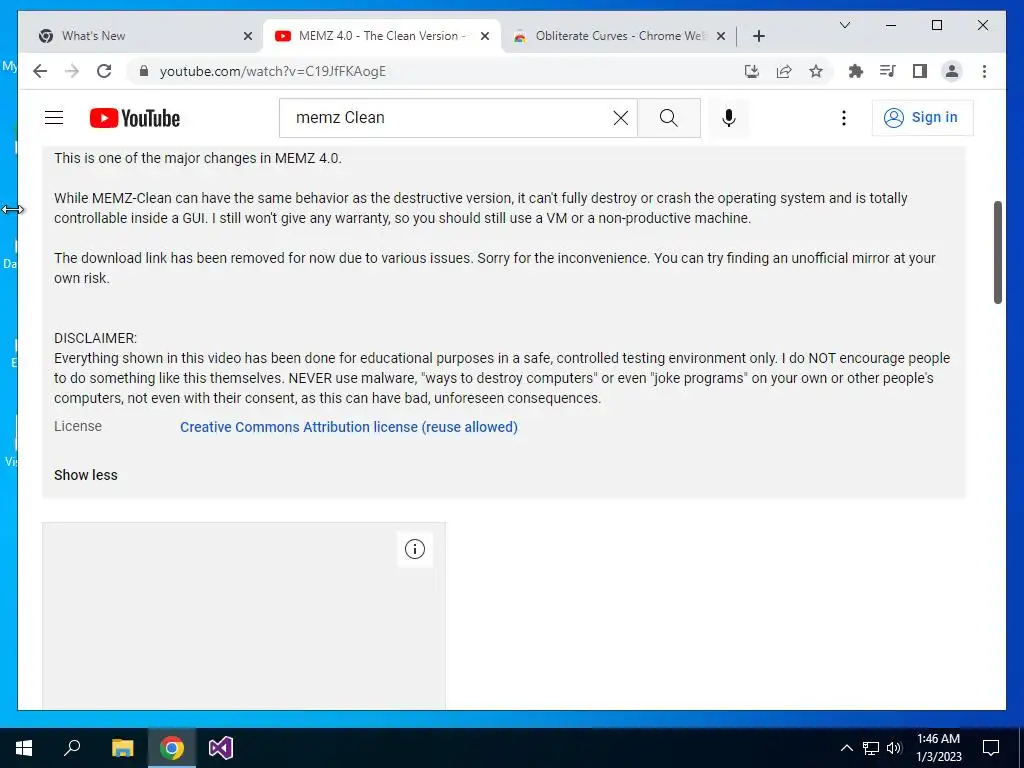Open File Explorer from taskbar
This screenshot has width=1024, height=768.
coord(122,748)
